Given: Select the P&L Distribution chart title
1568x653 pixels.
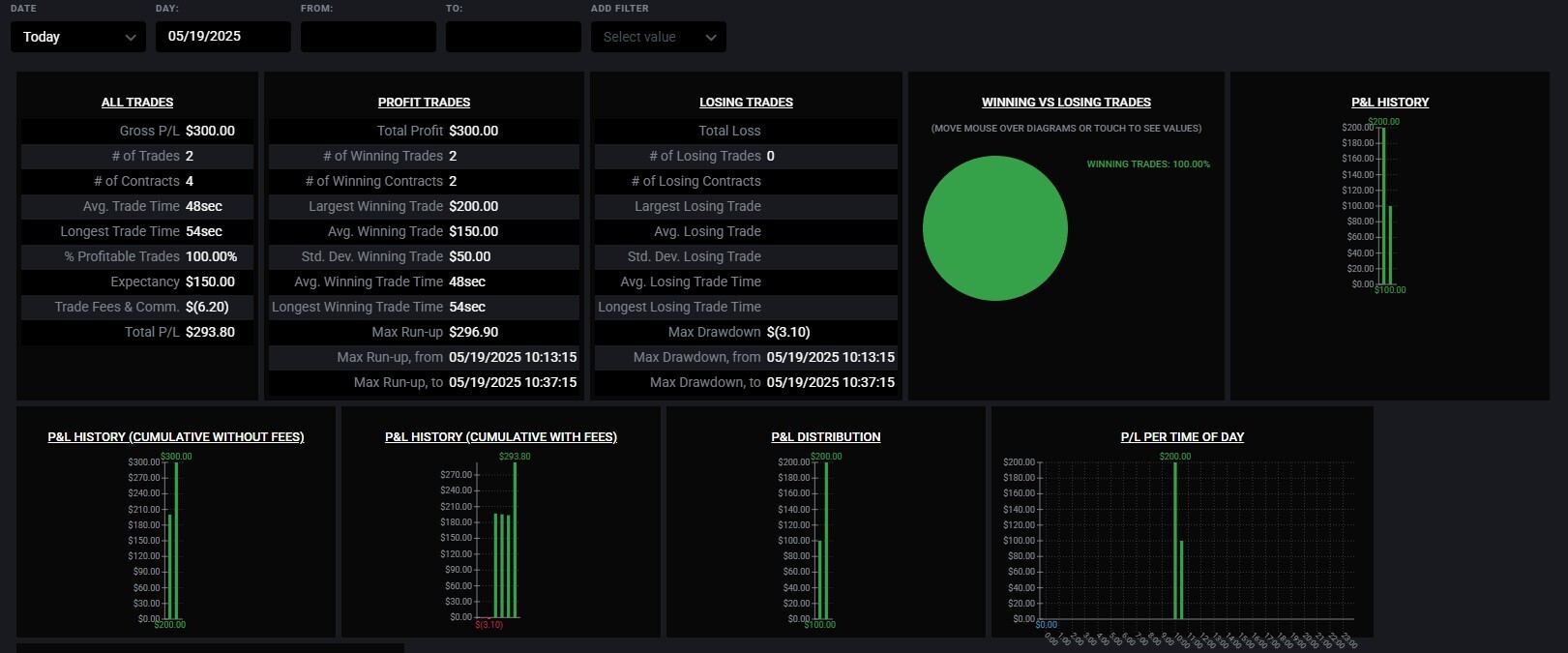Looking at the screenshot, I should click(825, 437).
